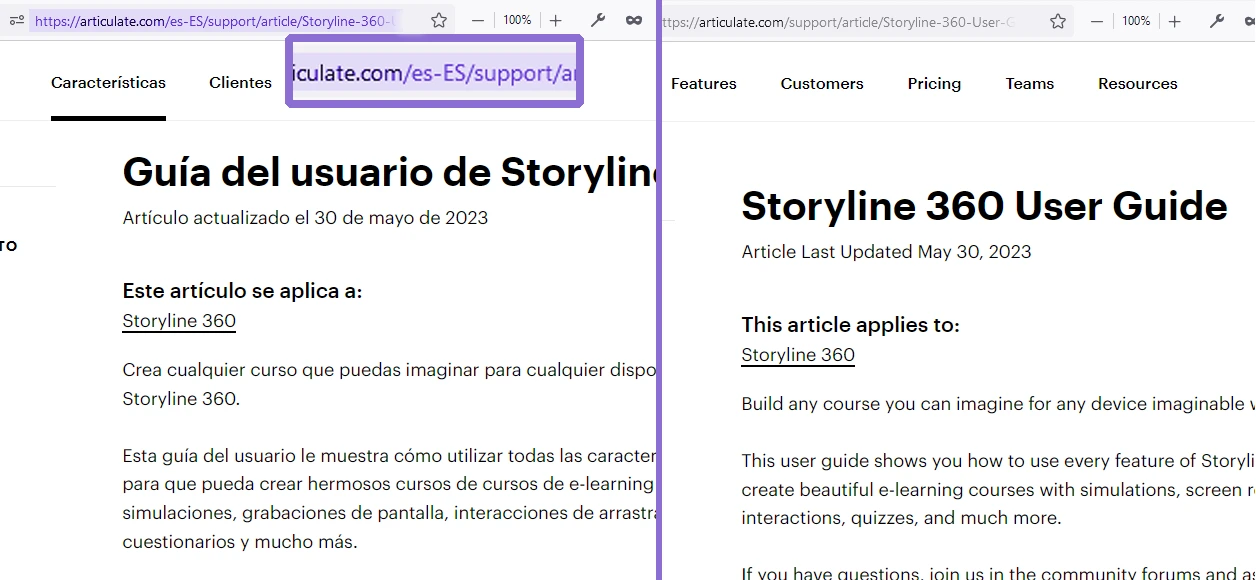The height and width of the screenshot is (580, 1256).
Task: Focus the English articulate.com address bar
Action: pos(837,20)
